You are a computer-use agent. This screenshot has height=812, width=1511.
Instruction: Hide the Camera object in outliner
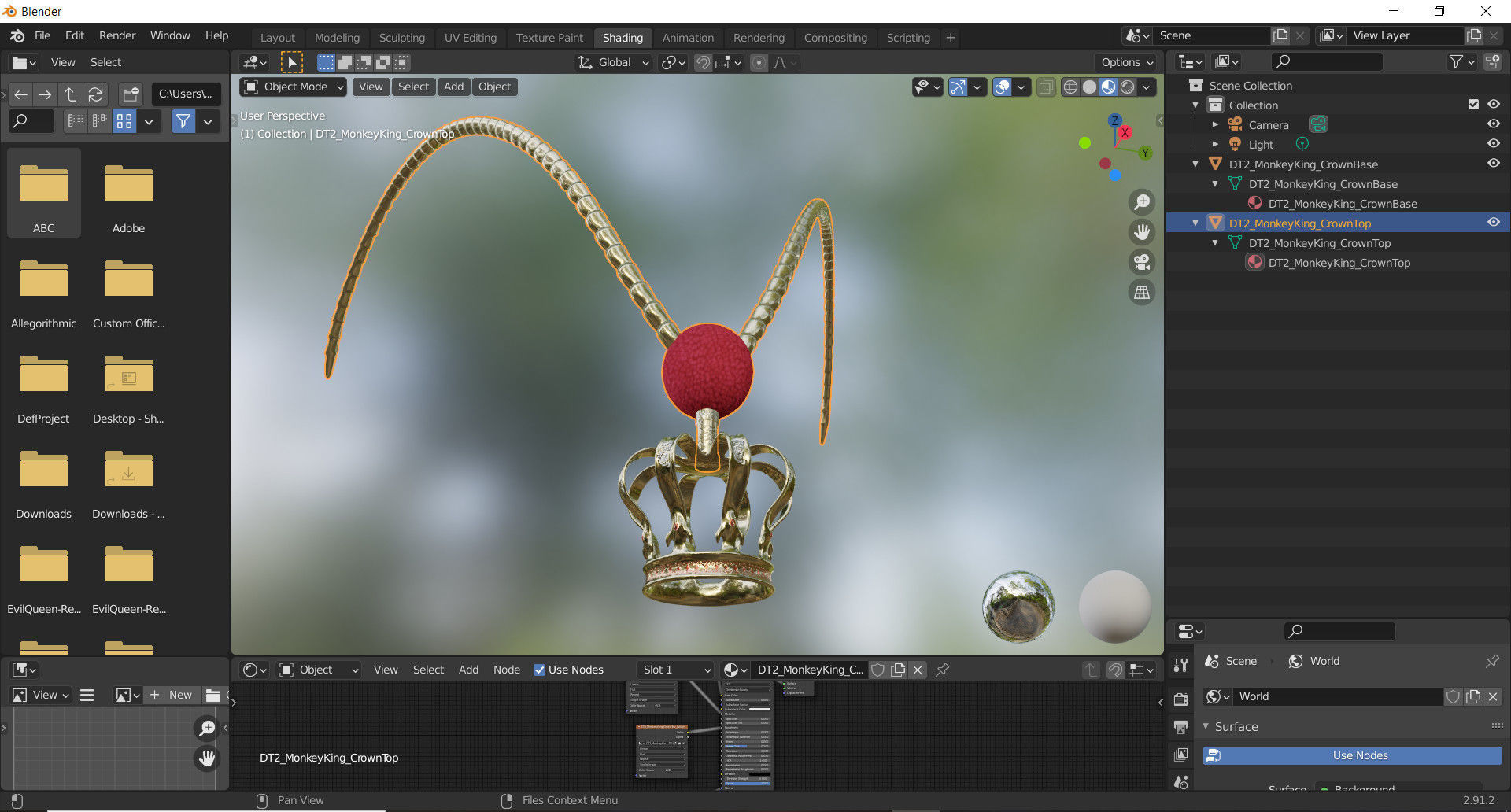pyautogui.click(x=1493, y=124)
